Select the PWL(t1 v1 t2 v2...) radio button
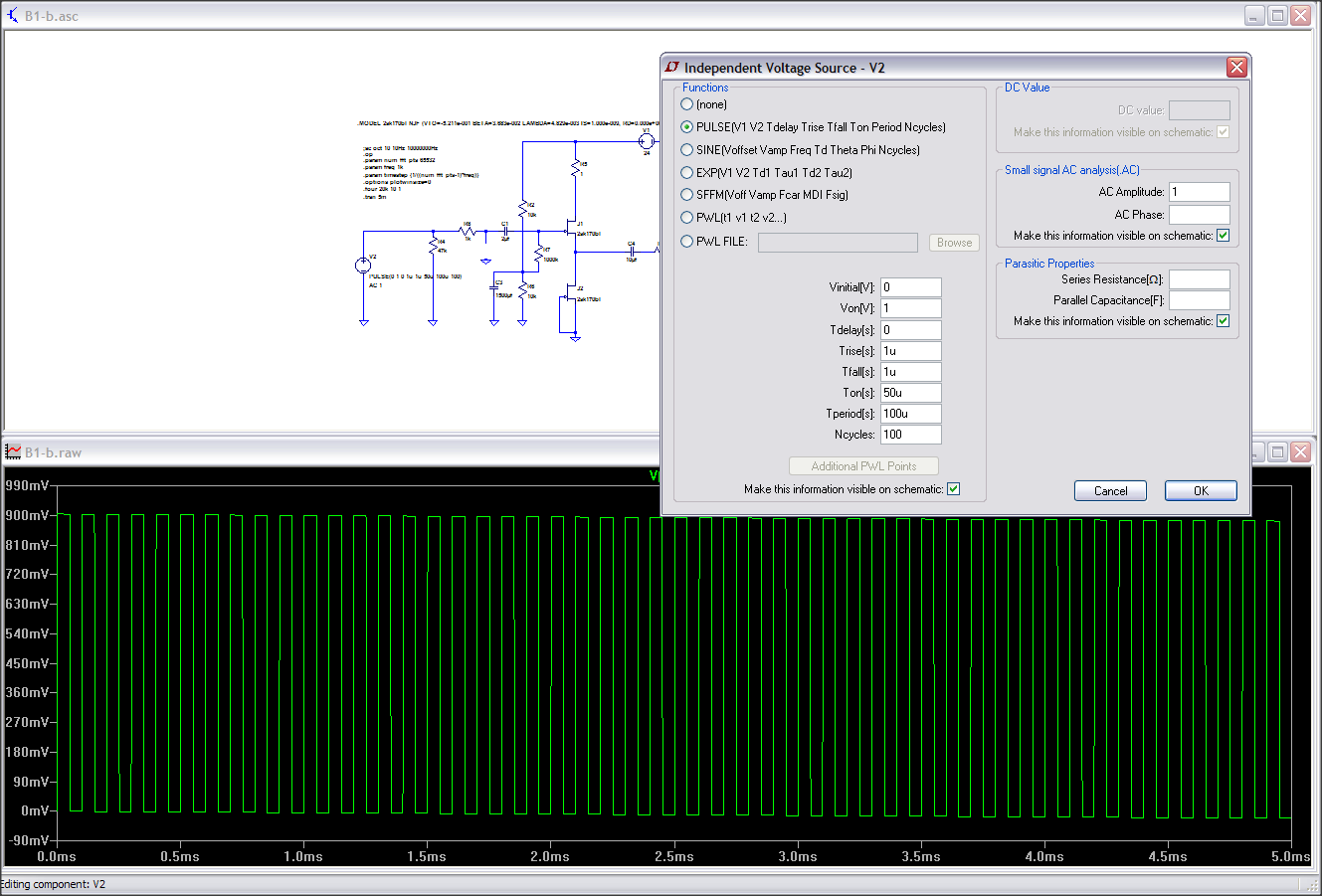 point(687,218)
